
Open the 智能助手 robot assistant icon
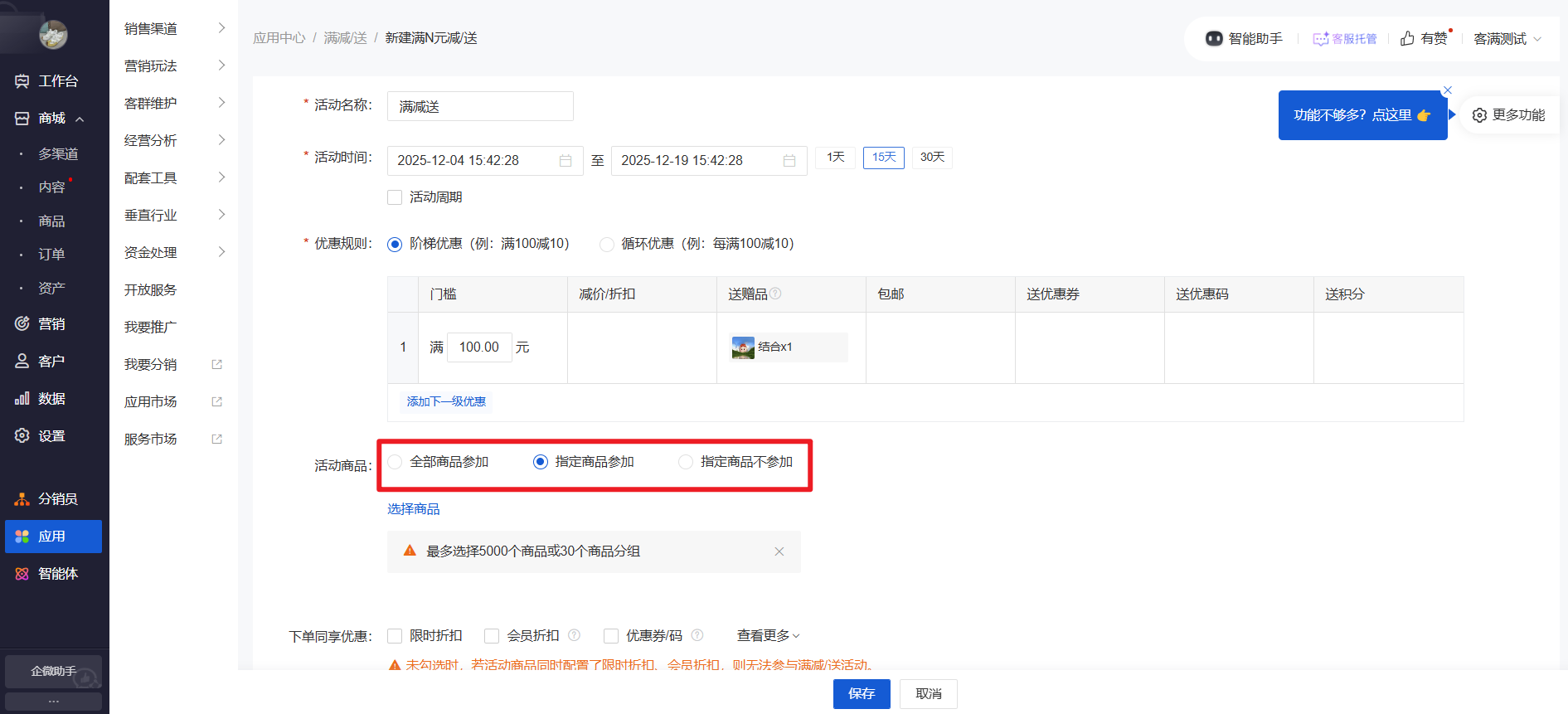(1214, 38)
